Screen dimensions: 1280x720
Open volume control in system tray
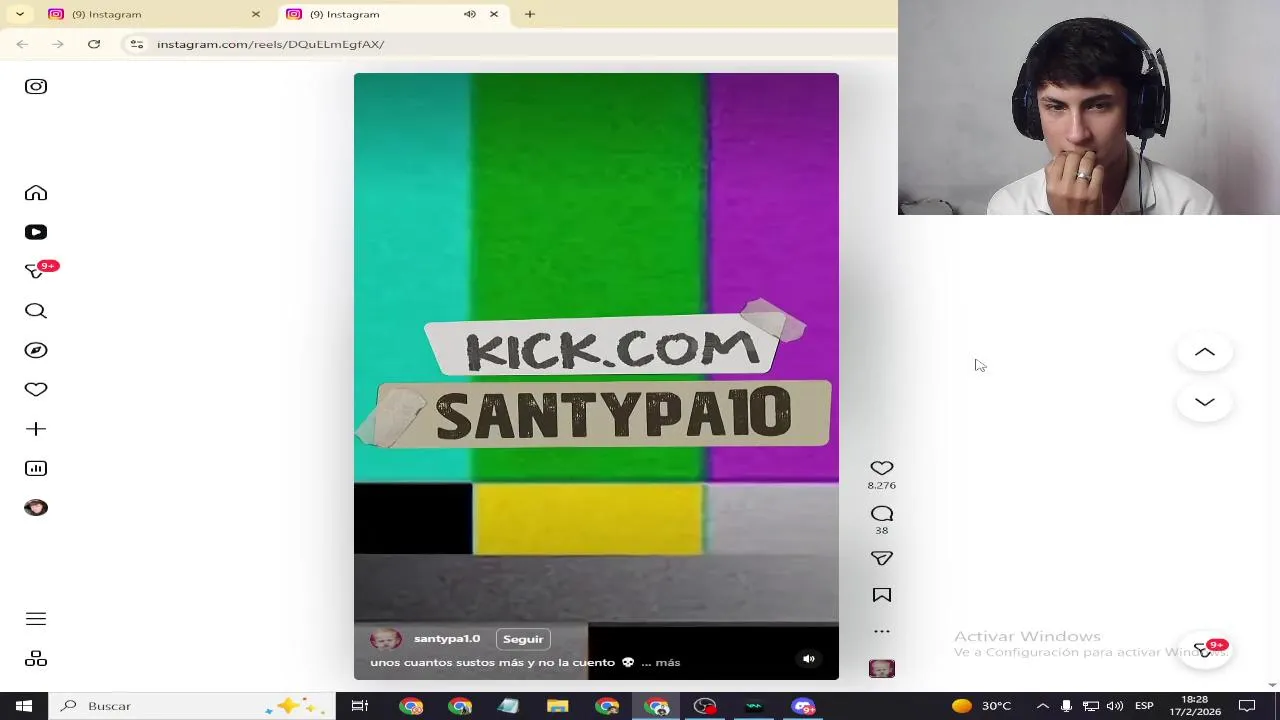1115,706
